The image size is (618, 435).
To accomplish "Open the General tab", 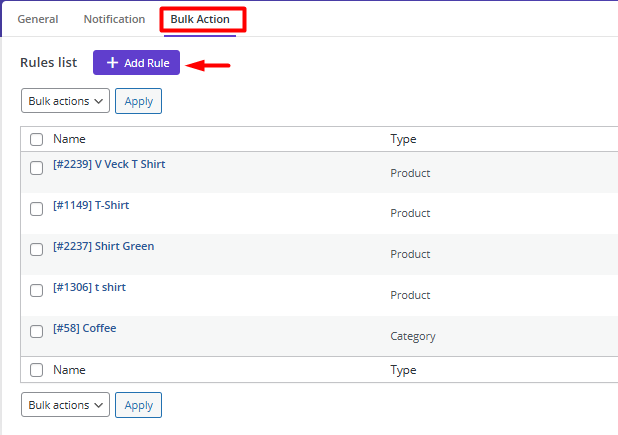I will [38, 19].
